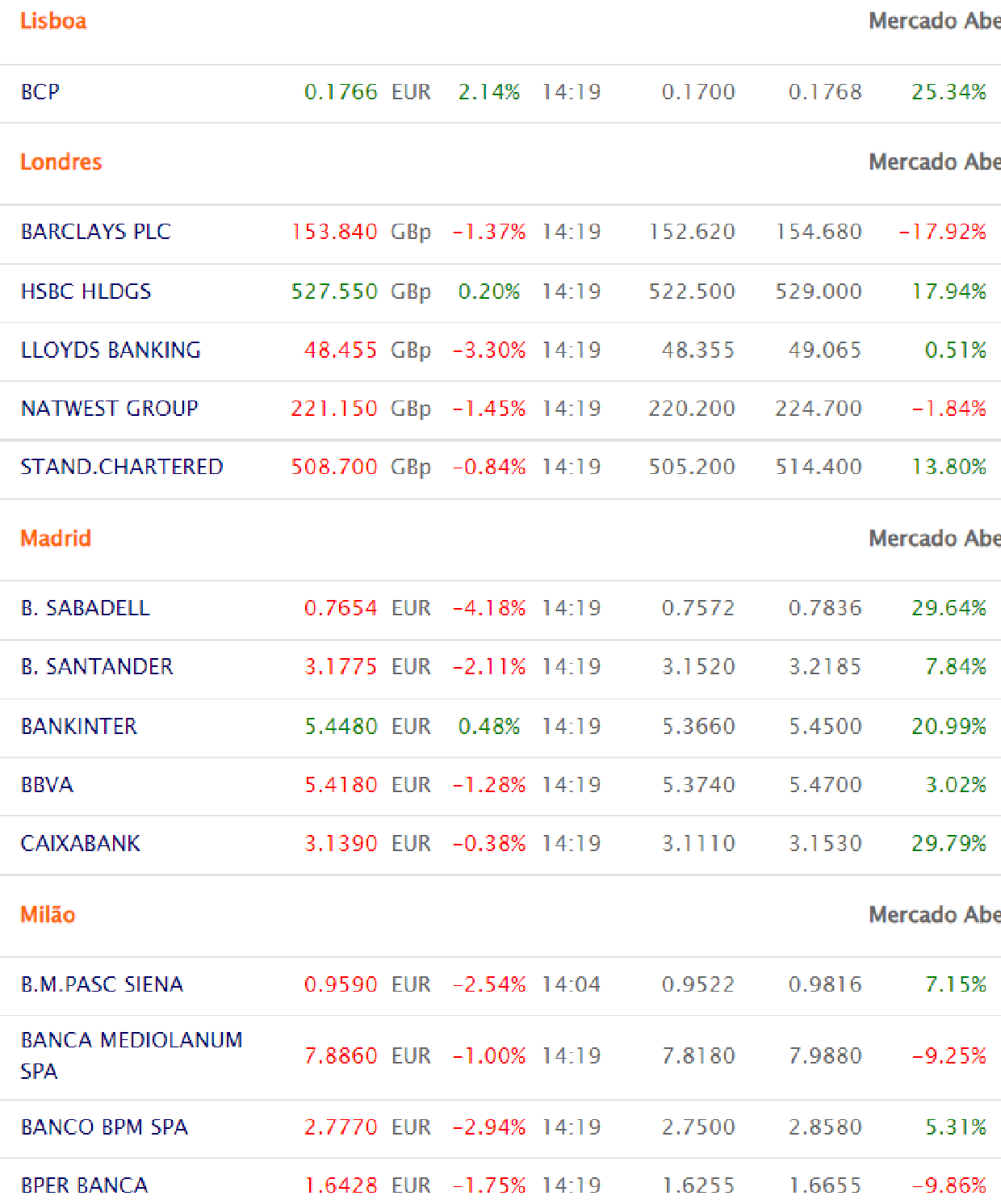Viewport: 1001px width, 1204px height.
Task: Select BCP yearly change 25.34%
Action: (949, 92)
